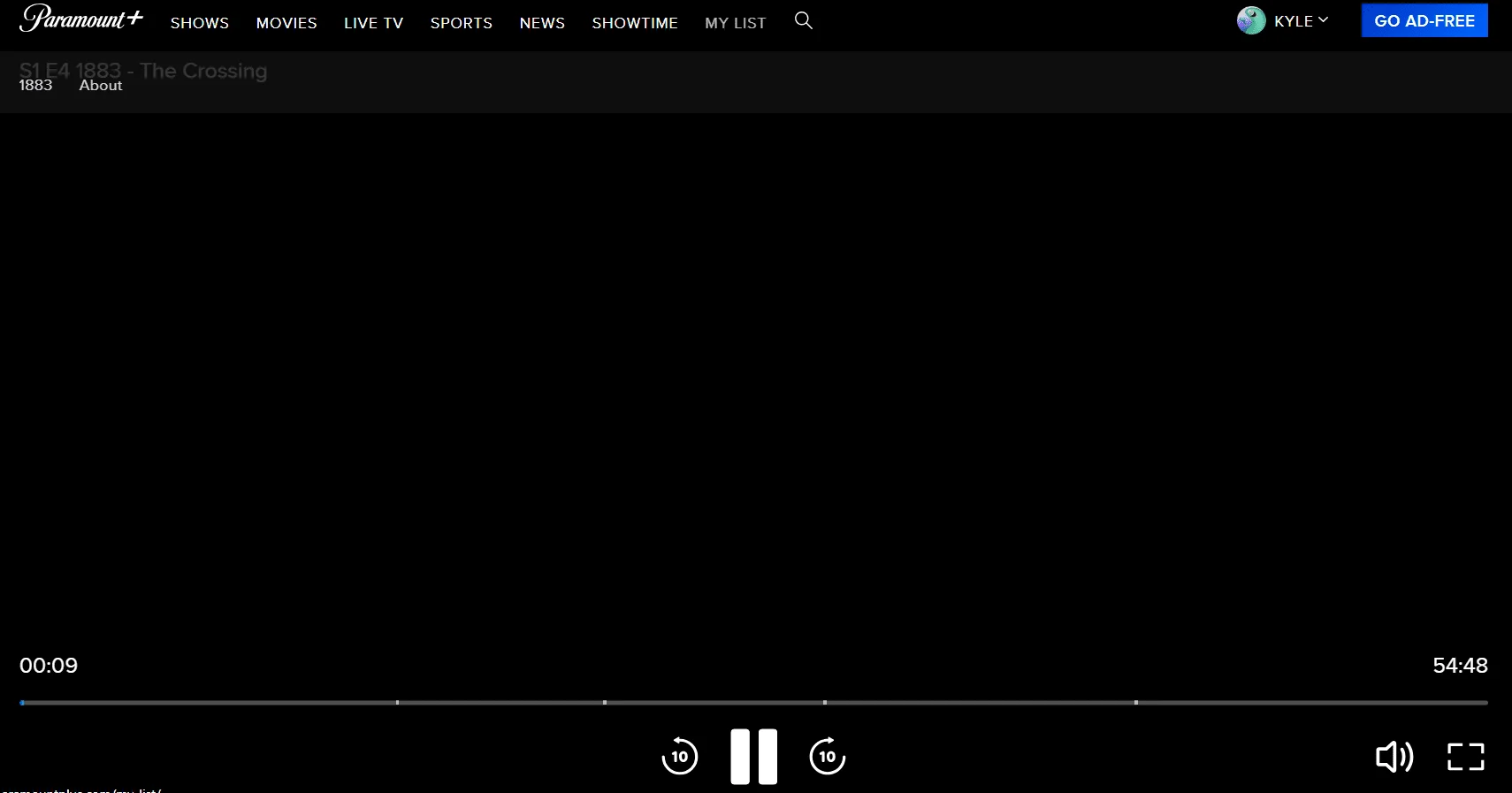Open the SPORTS section
The image size is (1512, 793).
click(462, 23)
